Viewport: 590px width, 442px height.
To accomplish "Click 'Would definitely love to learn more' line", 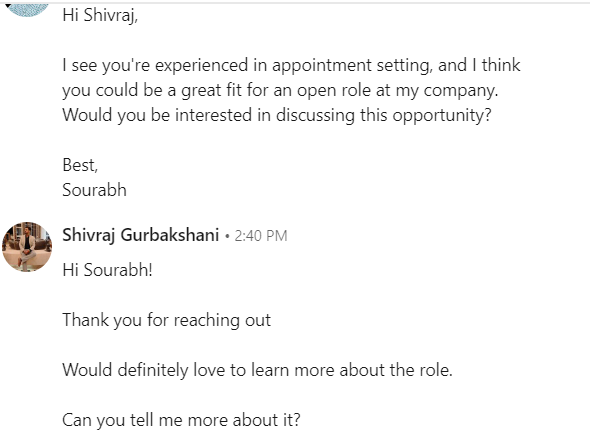I will [x=257, y=370].
